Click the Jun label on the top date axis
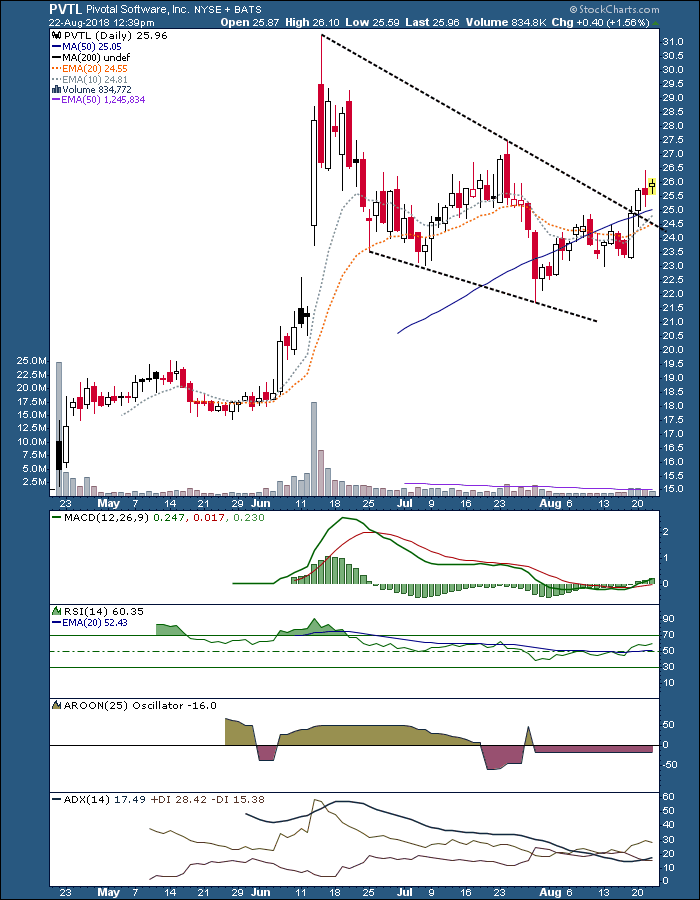This screenshot has width=700, height=900. click(260, 503)
